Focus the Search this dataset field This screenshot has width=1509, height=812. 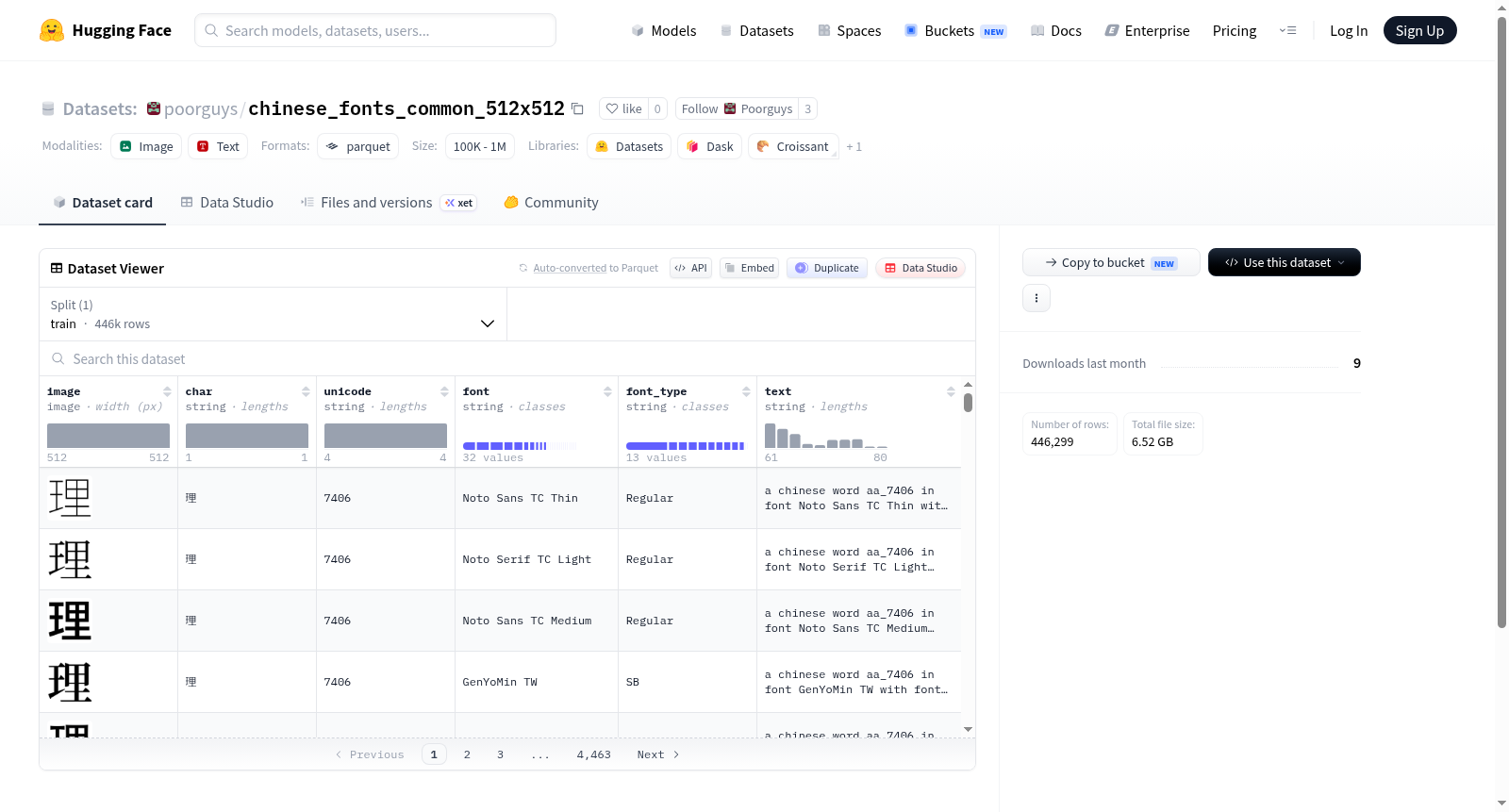(507, 358)
